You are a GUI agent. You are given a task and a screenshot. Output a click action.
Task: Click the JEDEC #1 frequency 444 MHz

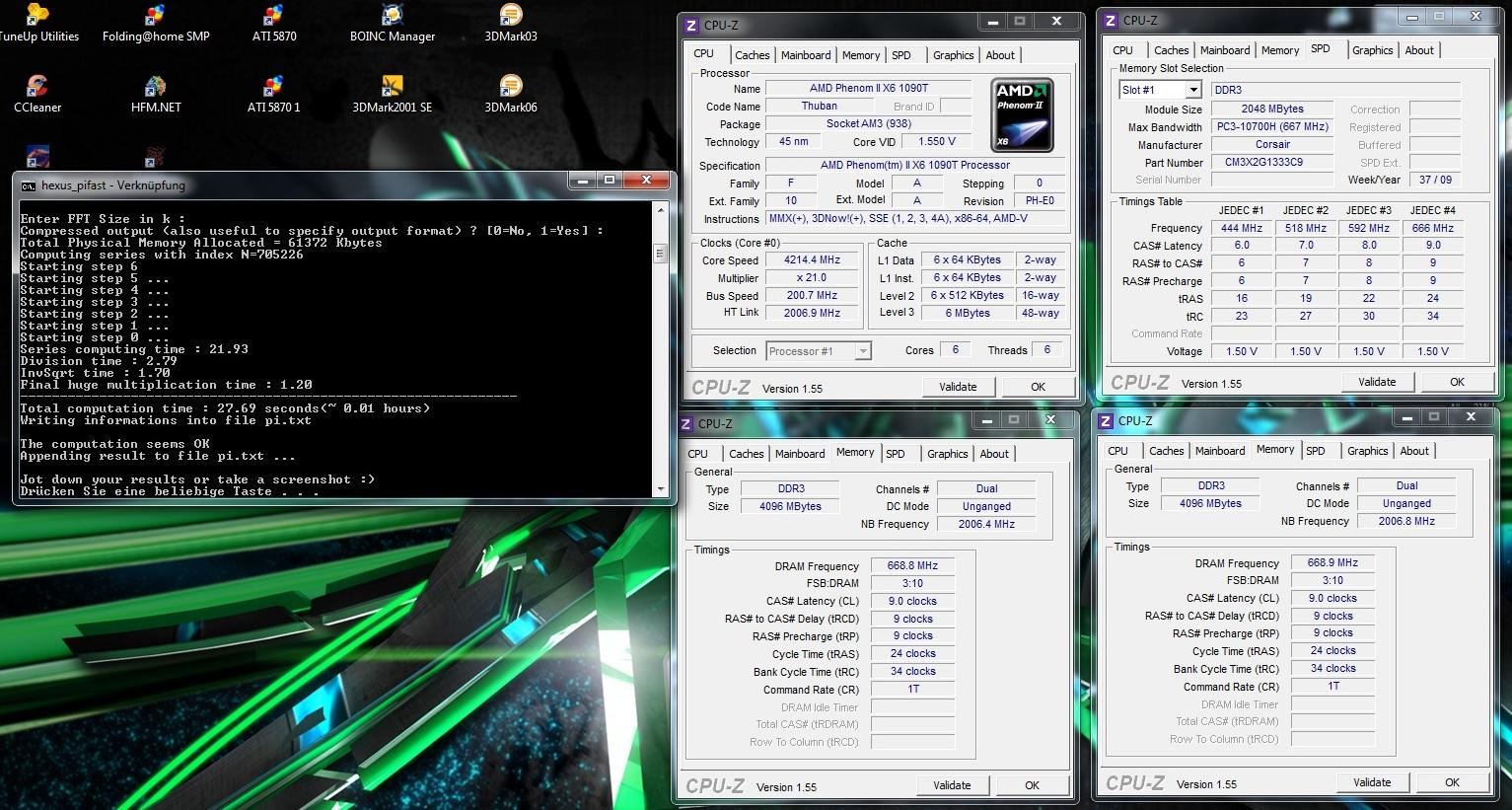[x=1241, y=229]
